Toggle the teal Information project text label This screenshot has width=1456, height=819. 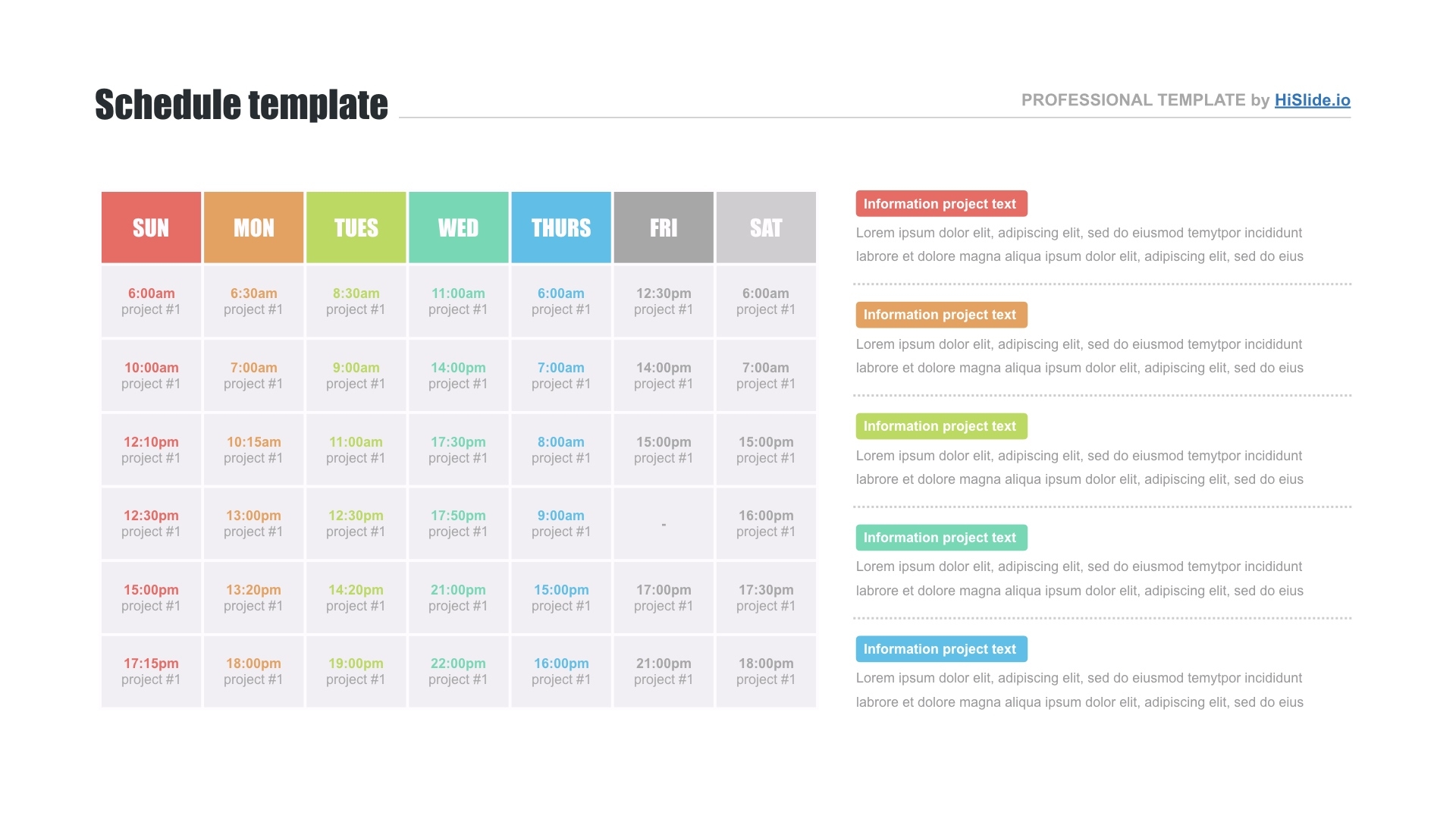tap(939, 537)
